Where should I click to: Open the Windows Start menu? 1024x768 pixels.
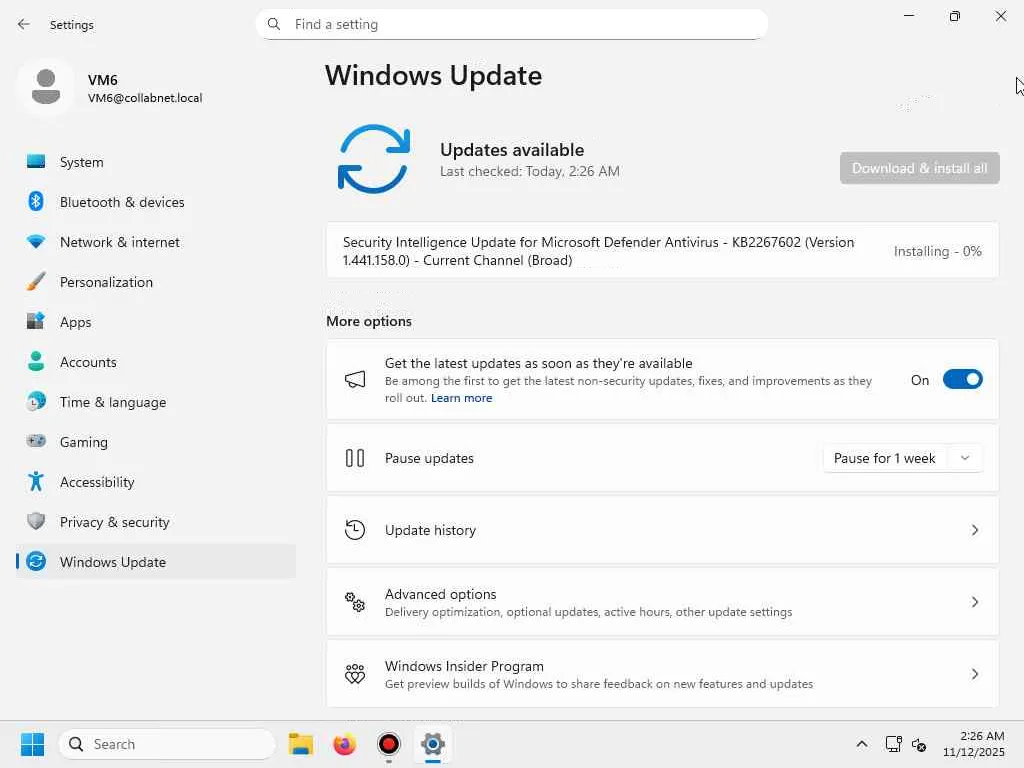pyautogui.click(x=33, y=744)
